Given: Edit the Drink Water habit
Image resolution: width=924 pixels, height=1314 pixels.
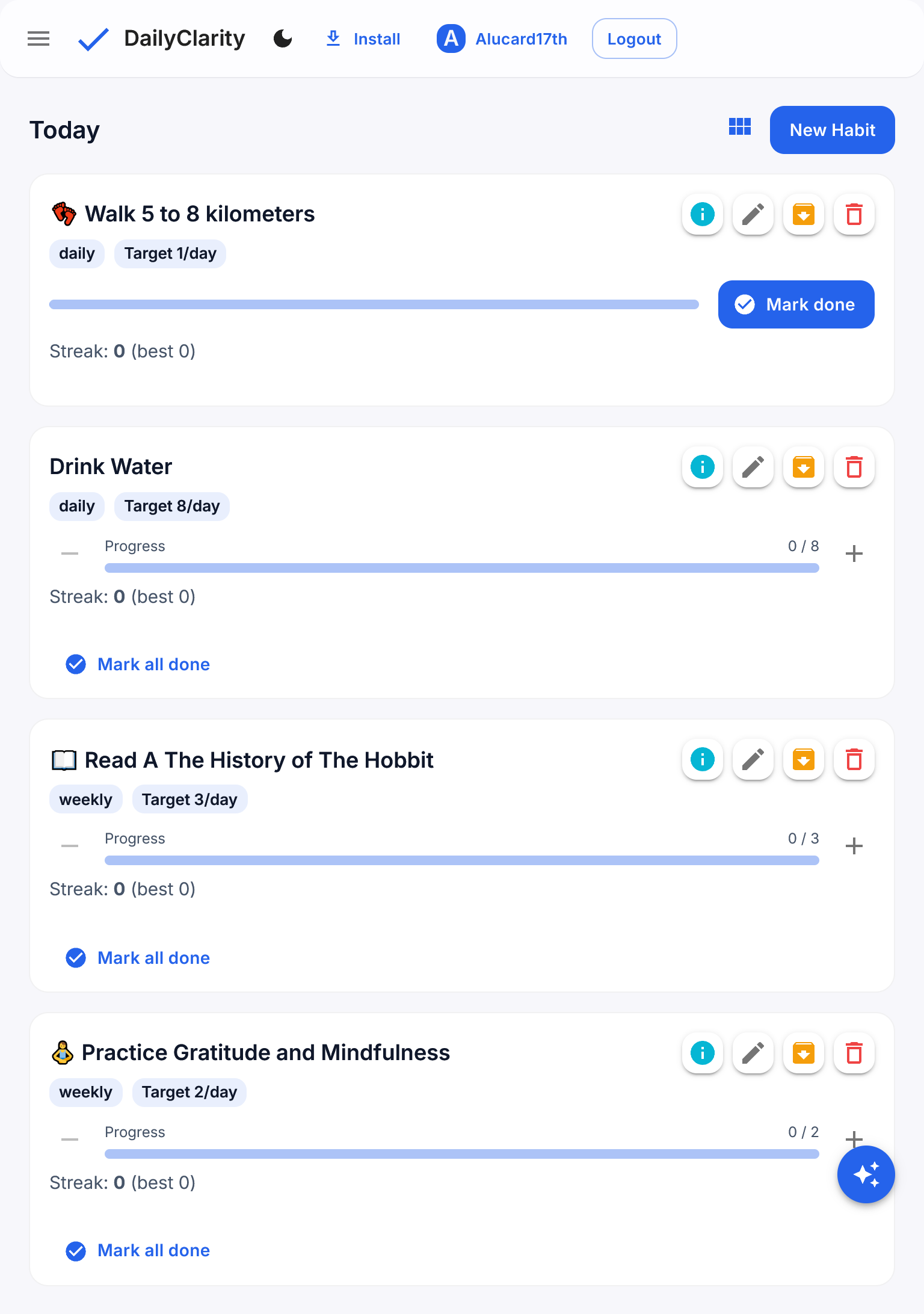Looking at the screenshot, I should point(753,467).
